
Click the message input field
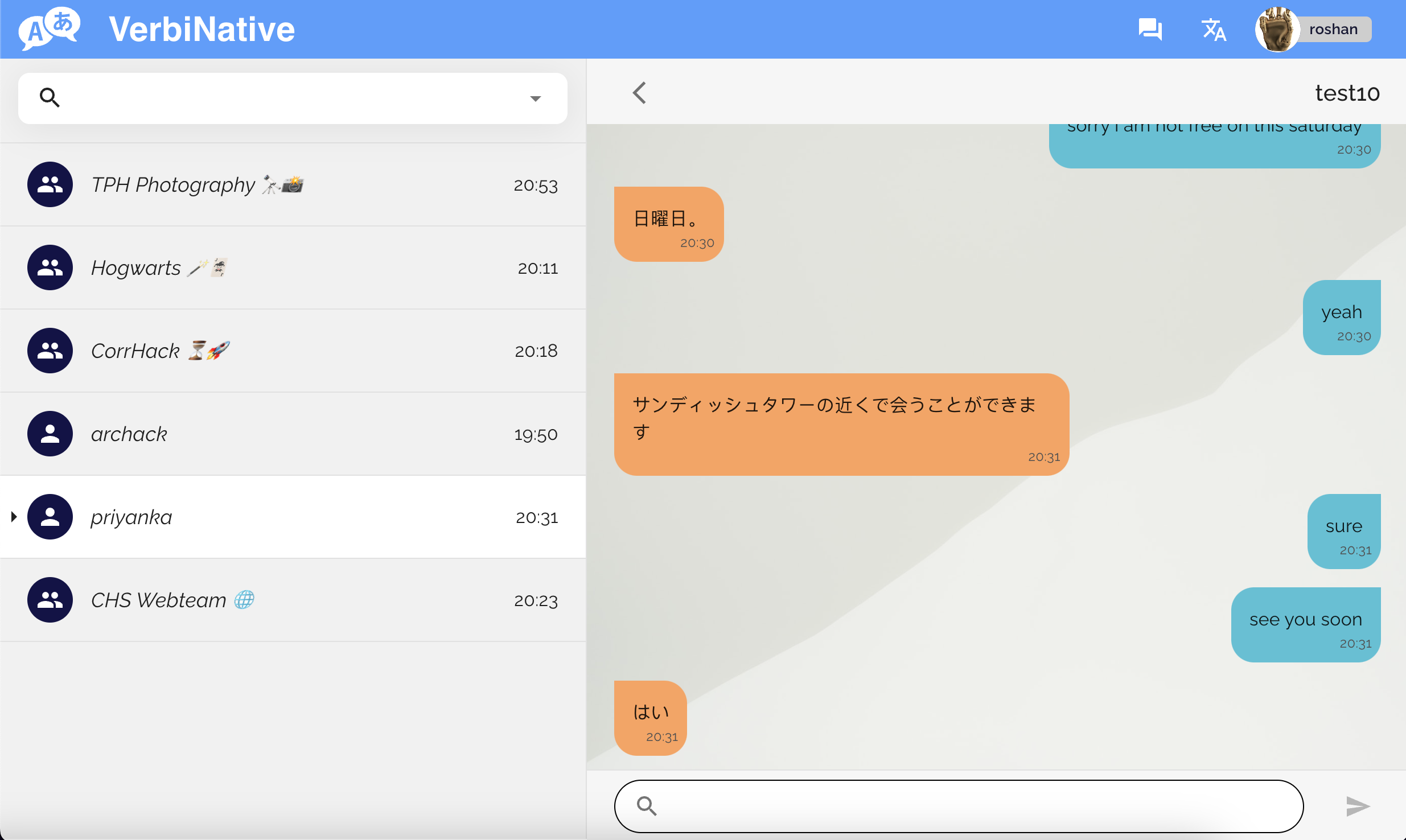coord(968,806)
